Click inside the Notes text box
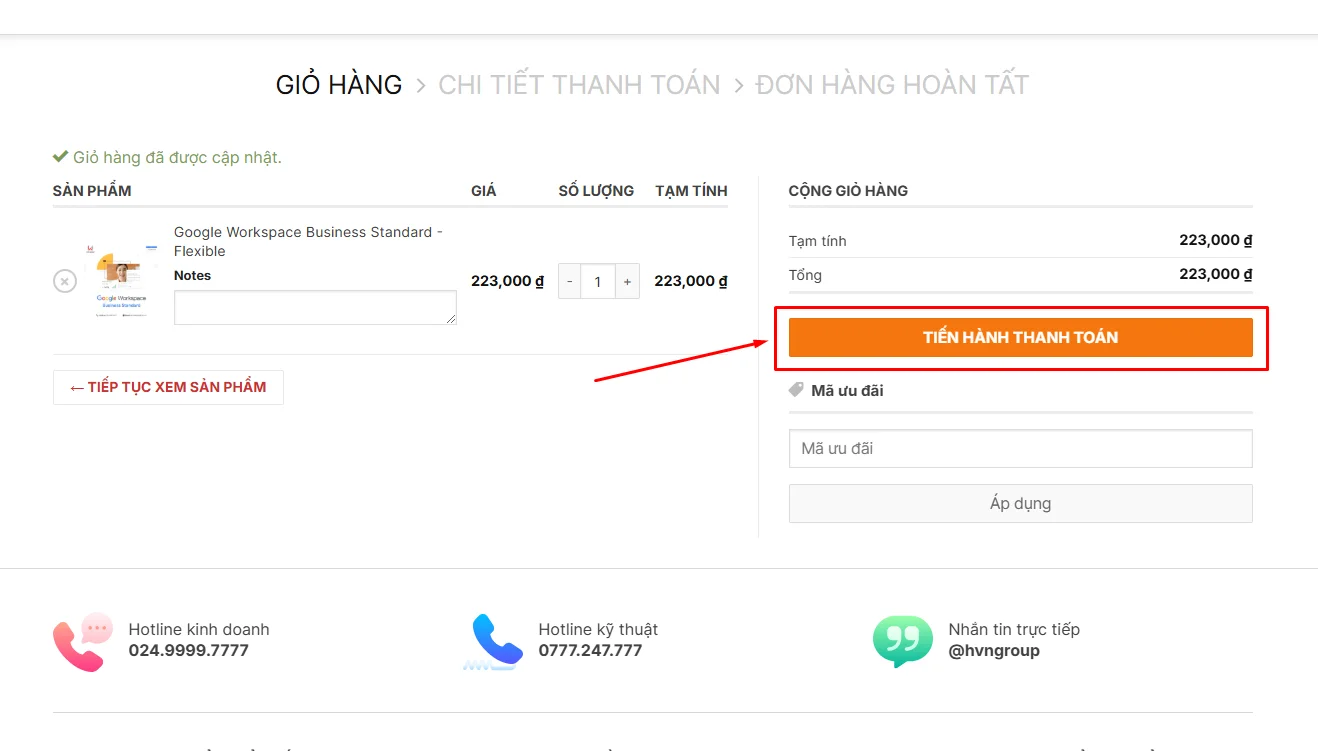 click(315, 308)
